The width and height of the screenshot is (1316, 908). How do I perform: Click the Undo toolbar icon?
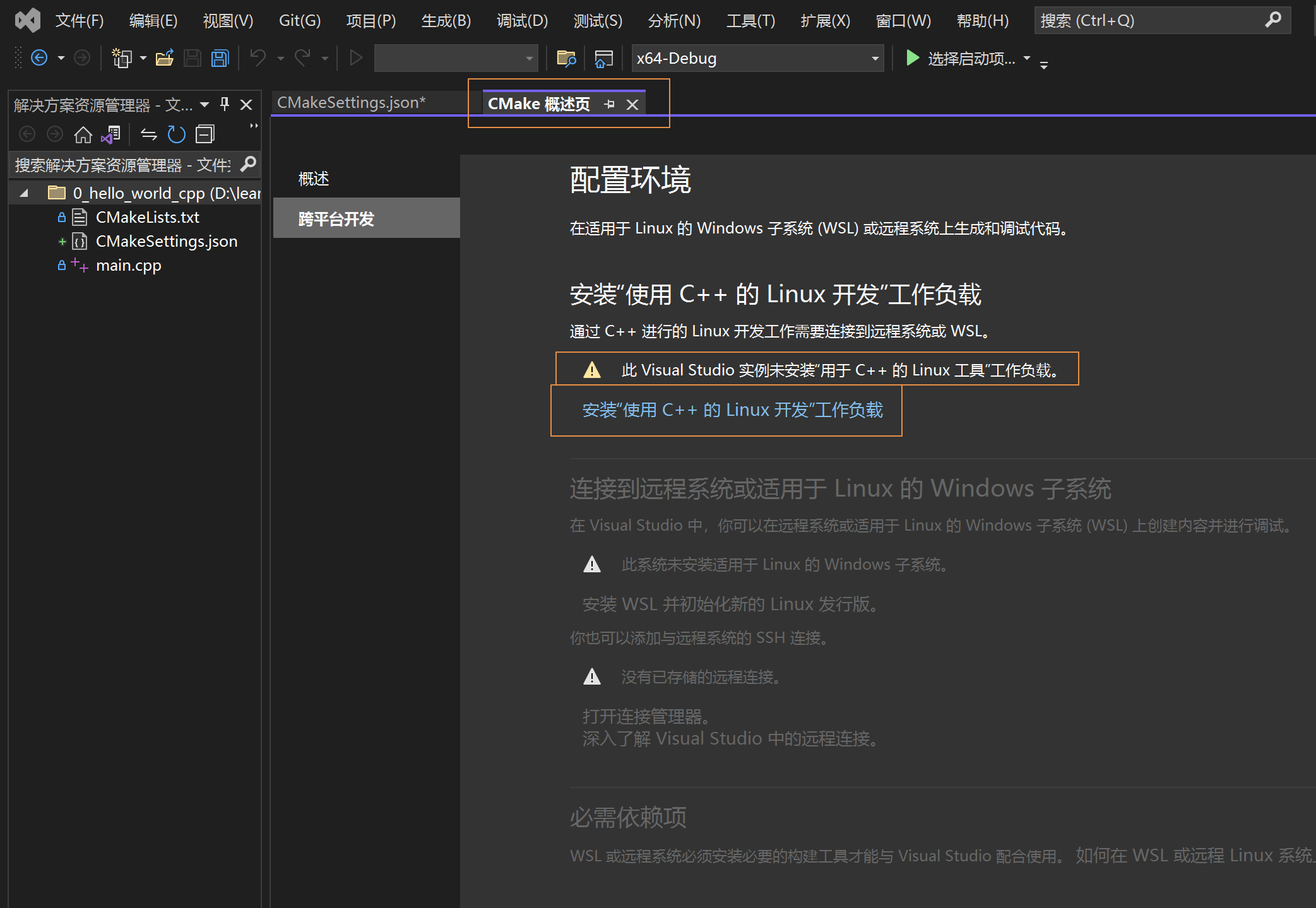pos(258,59)
